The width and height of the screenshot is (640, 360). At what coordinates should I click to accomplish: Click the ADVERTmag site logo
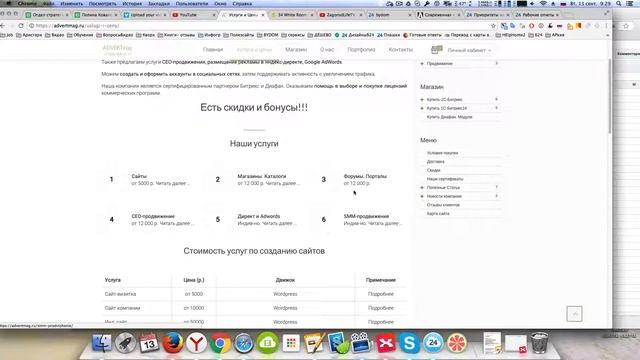117,50
